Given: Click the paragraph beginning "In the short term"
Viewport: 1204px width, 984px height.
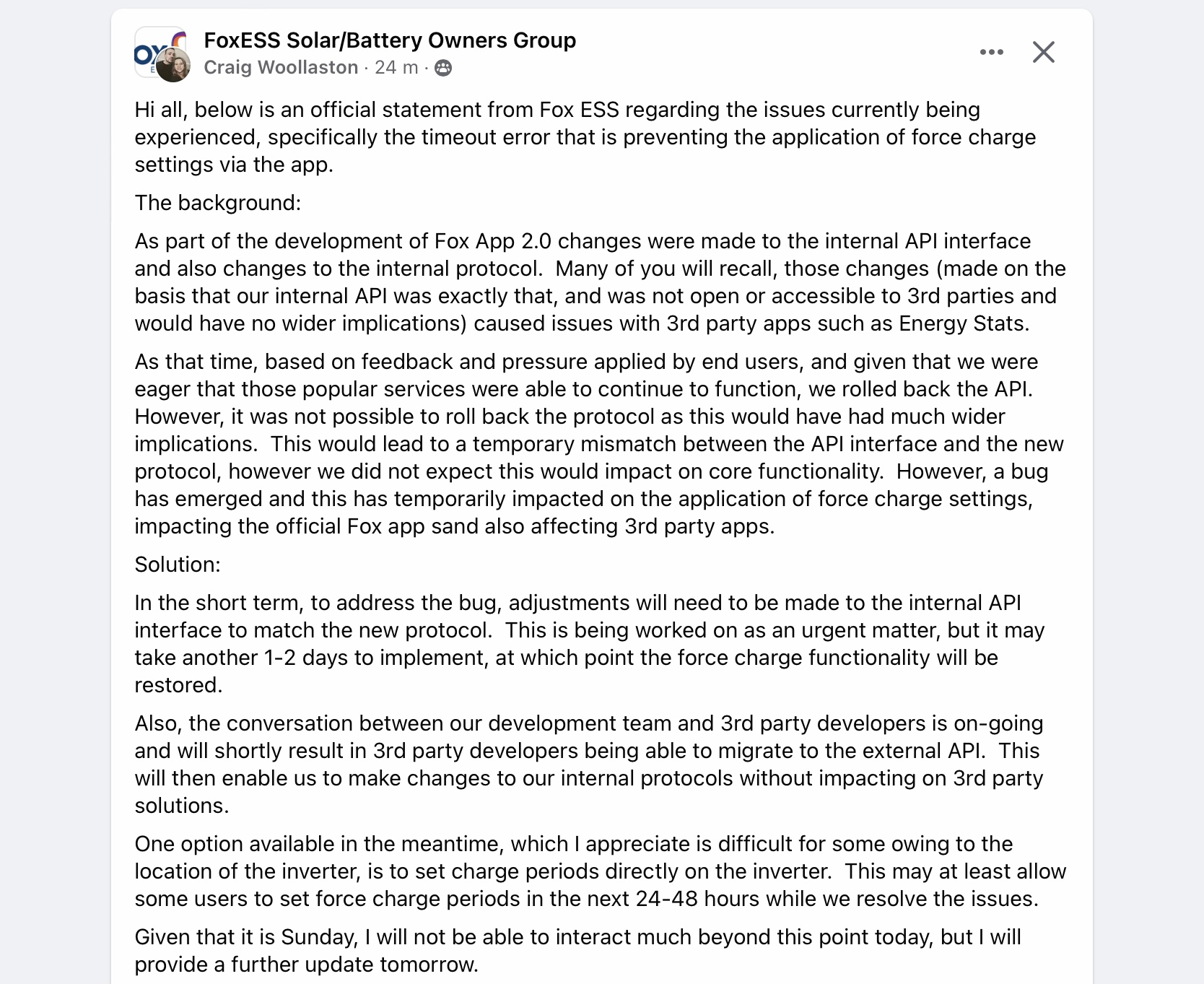Looking at the screenshot, I should tap(588, 644).
